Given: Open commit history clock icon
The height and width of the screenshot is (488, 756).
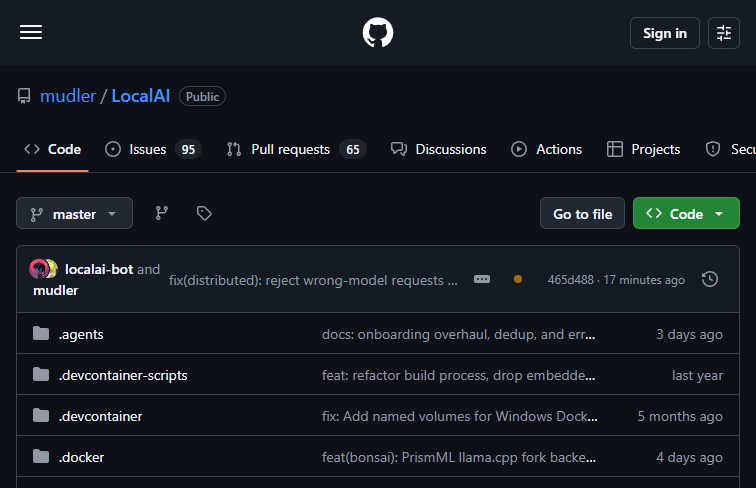Looking at the screenshot, I should tap(710, 279).
